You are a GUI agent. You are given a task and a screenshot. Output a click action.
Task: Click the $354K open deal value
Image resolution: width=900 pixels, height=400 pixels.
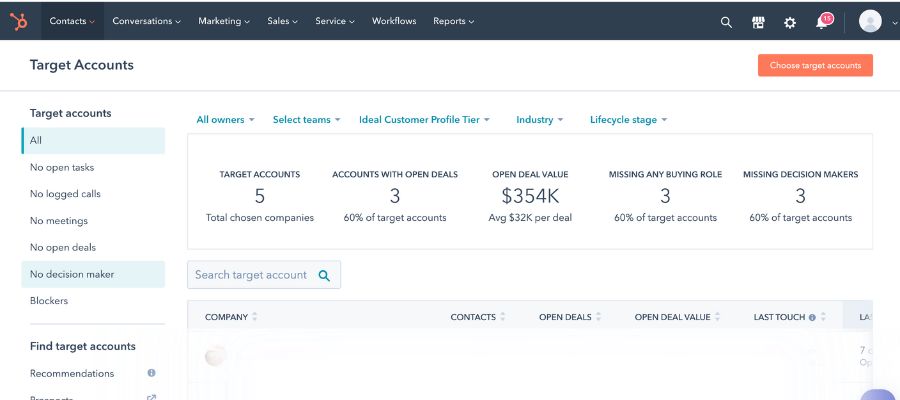pyautogui.click(x=530, y=196)
